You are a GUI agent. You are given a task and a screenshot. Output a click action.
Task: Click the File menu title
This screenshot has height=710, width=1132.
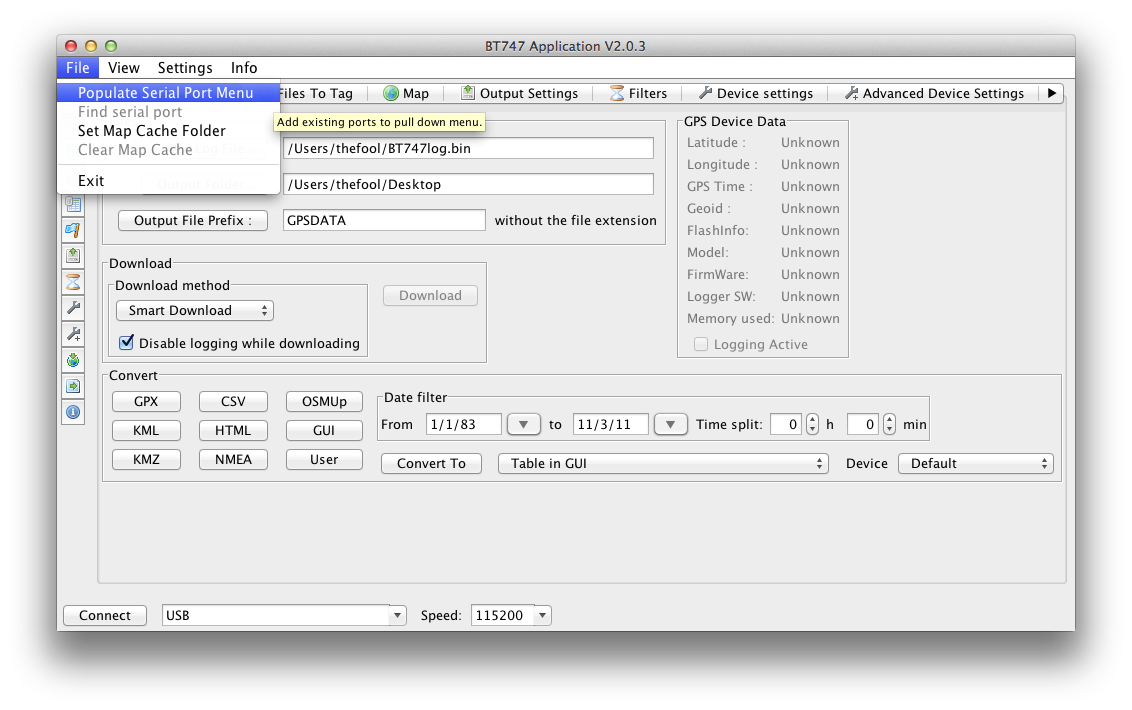pyautogui.click(x=77, y=68)
